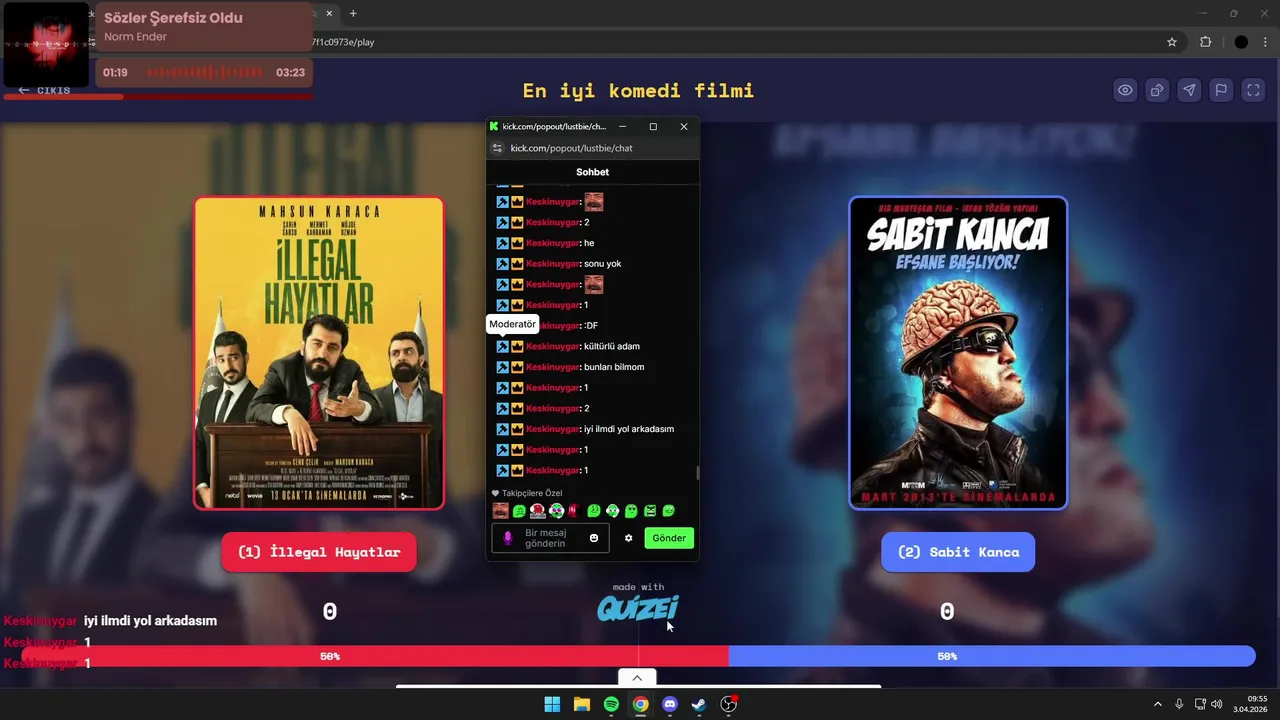Open the emoji picker smiley in chat
The height and width of the screenshot is (720, 1280).
click(x=594, y=538)
